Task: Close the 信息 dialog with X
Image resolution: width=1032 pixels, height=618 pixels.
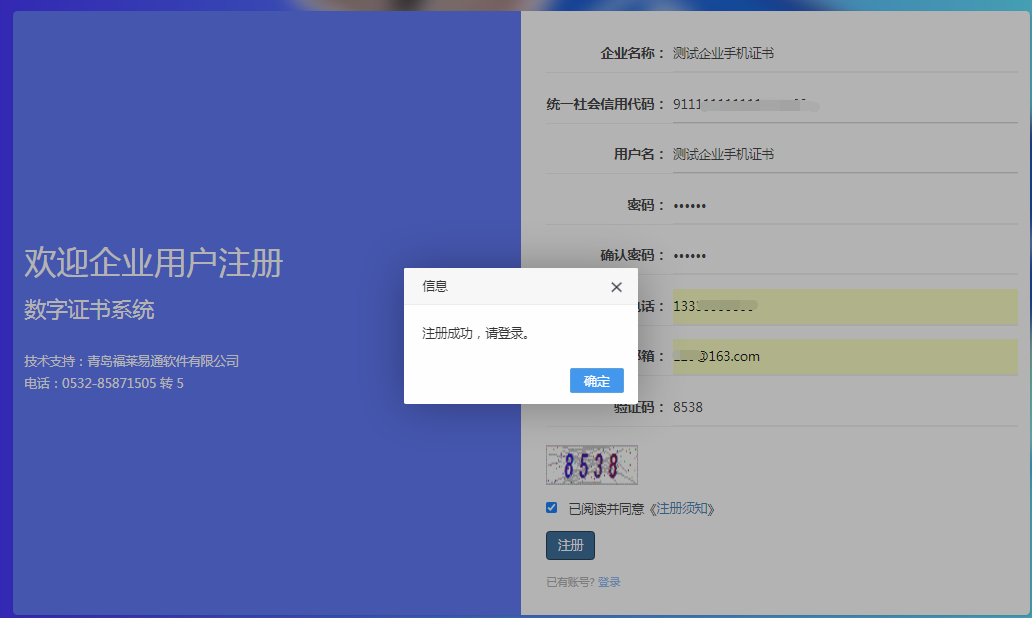Action: click(616, 287)
